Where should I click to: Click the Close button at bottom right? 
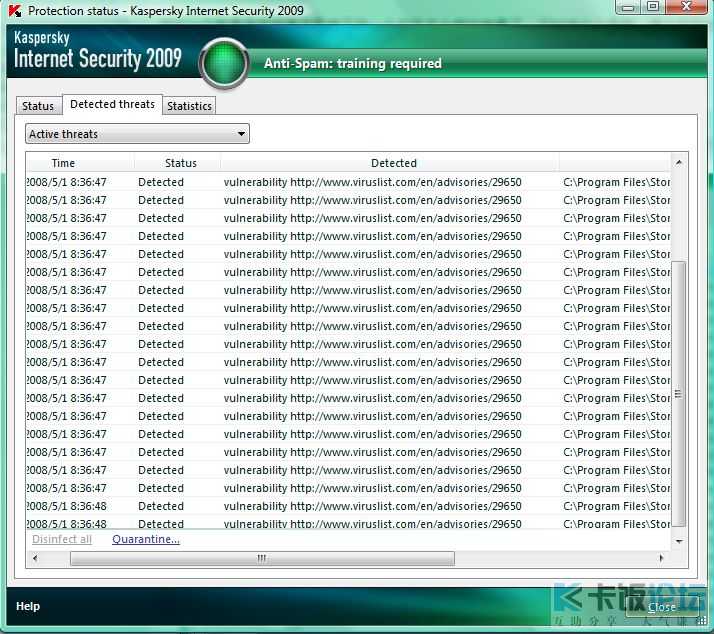coord(662,607)
